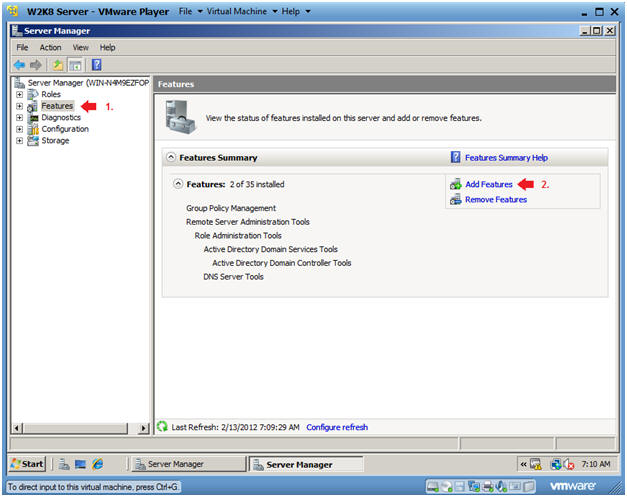Click the Roles node icon in tree
The image size is (627, 497).
click(x=33, y=94)
